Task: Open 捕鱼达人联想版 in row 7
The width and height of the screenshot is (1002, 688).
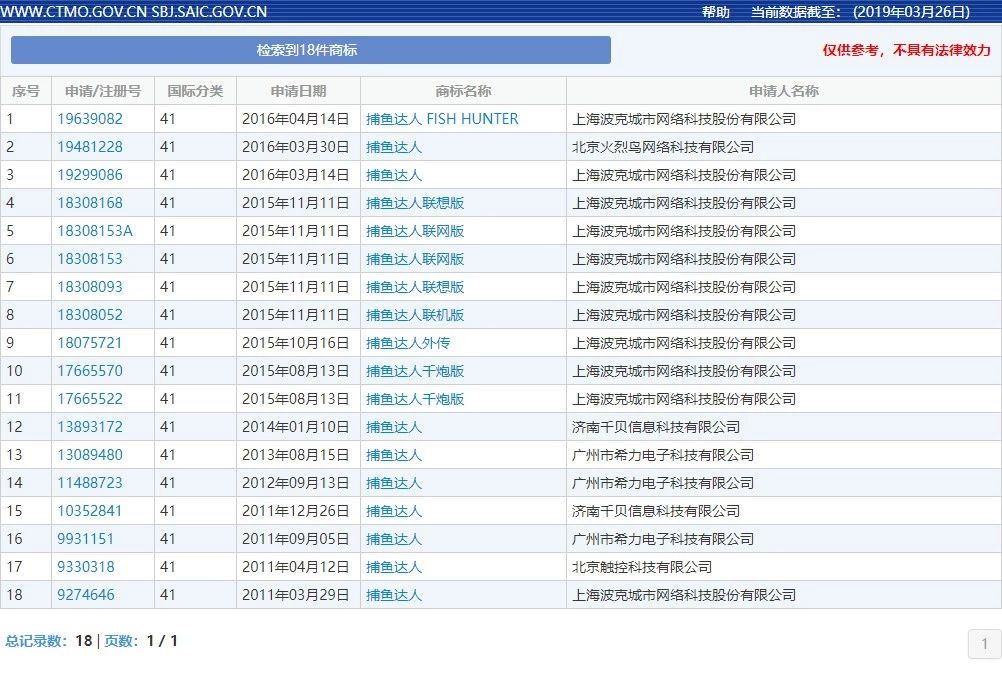Action: pos(415,287)
